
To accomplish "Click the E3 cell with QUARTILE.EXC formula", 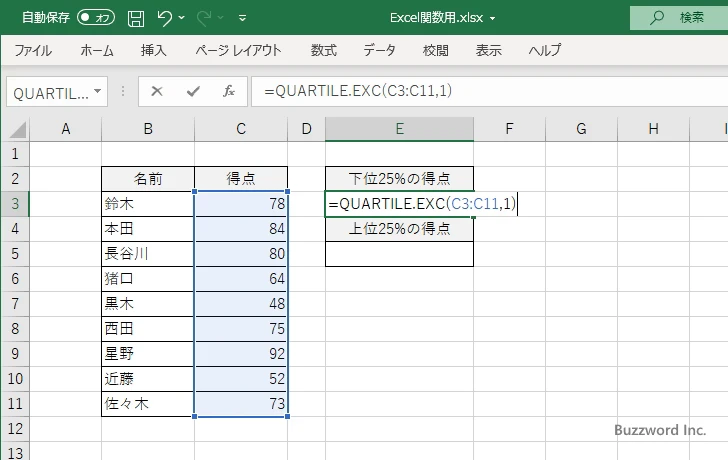I will tap(399, 204).
